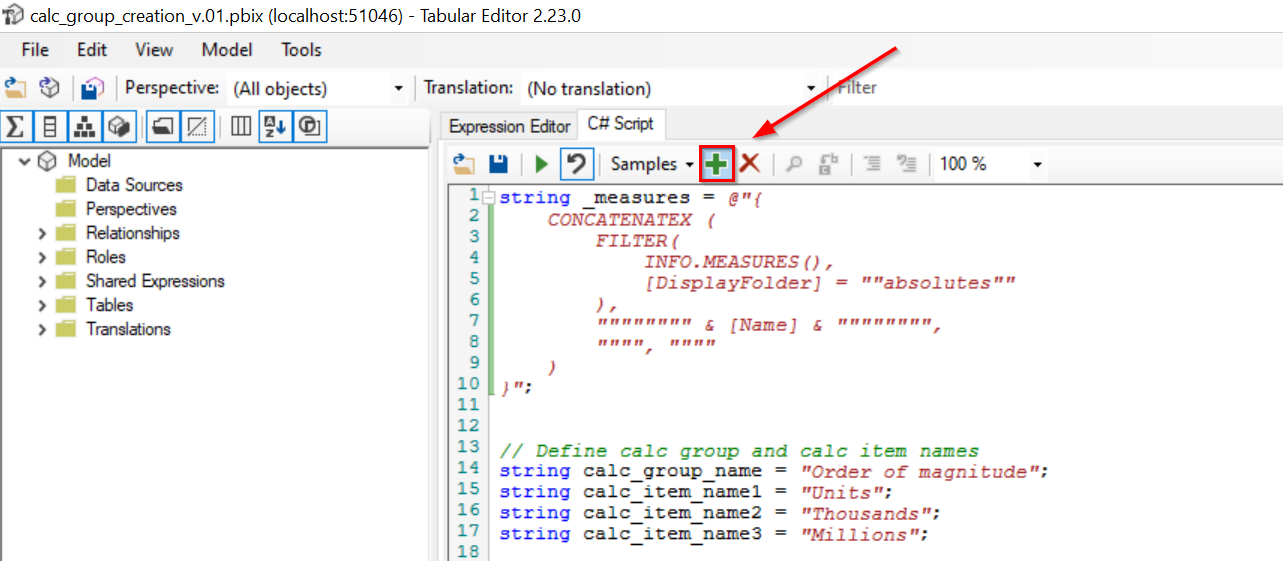
Task: Open the View menu
Action: [154, 50]
